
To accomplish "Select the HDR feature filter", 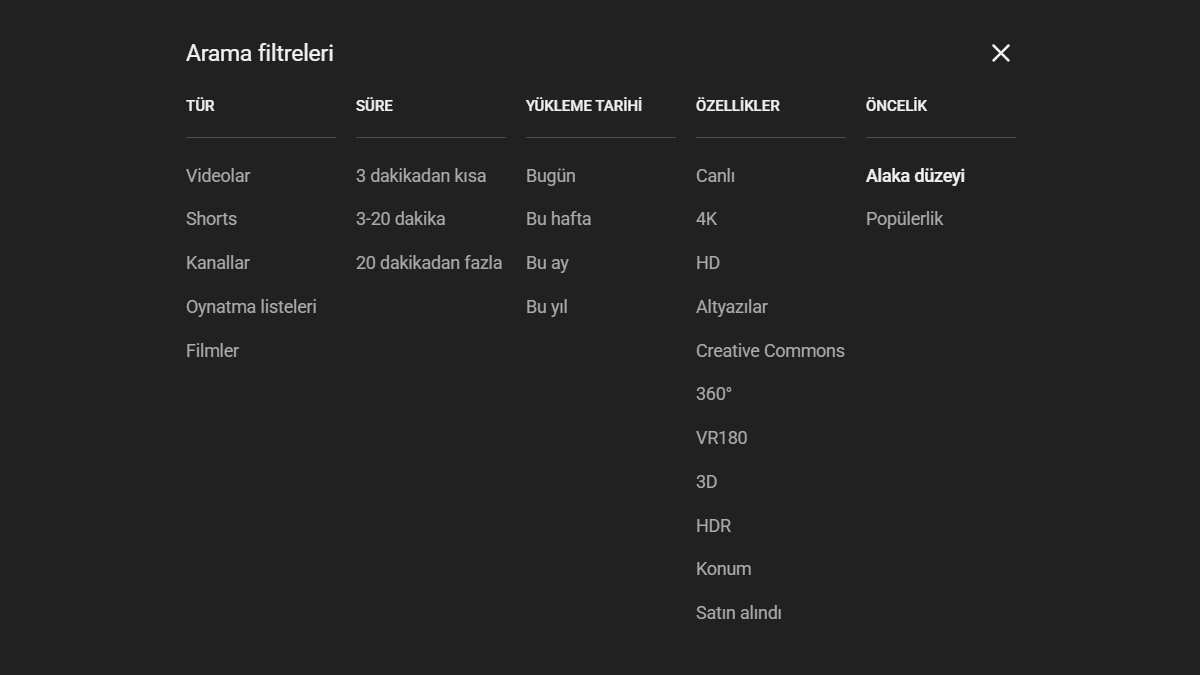I will tap(713, 526).
